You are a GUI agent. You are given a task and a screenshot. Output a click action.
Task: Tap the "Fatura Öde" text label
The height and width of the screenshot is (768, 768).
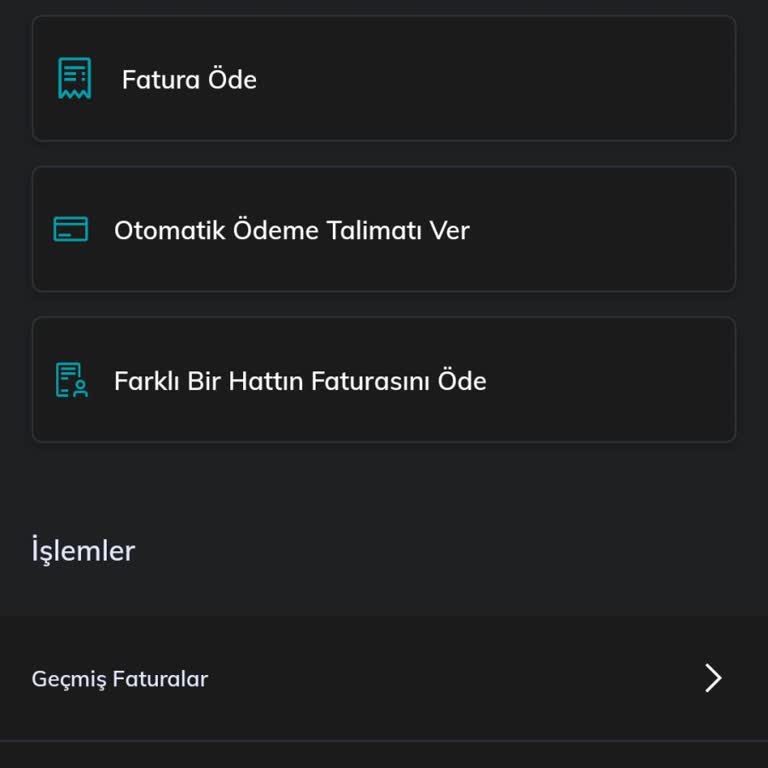coord(189,80)
